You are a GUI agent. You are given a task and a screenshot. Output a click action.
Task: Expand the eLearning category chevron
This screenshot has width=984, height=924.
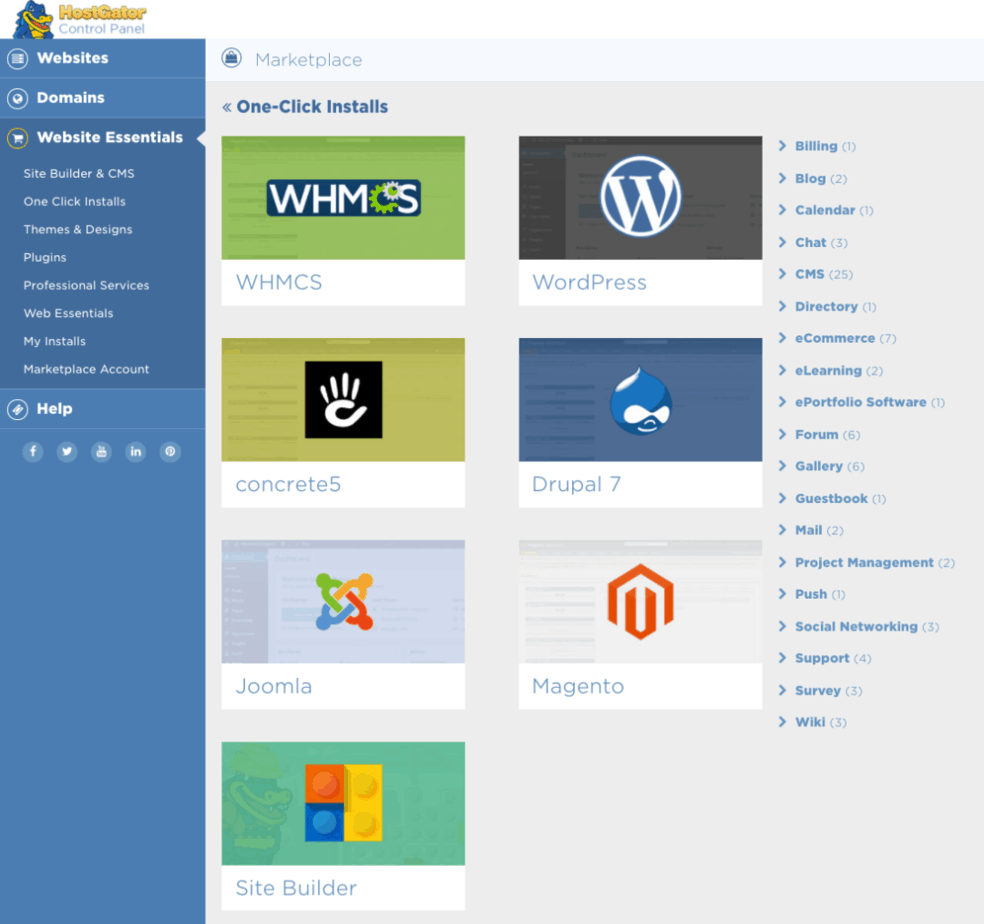[x=783, y=370]
